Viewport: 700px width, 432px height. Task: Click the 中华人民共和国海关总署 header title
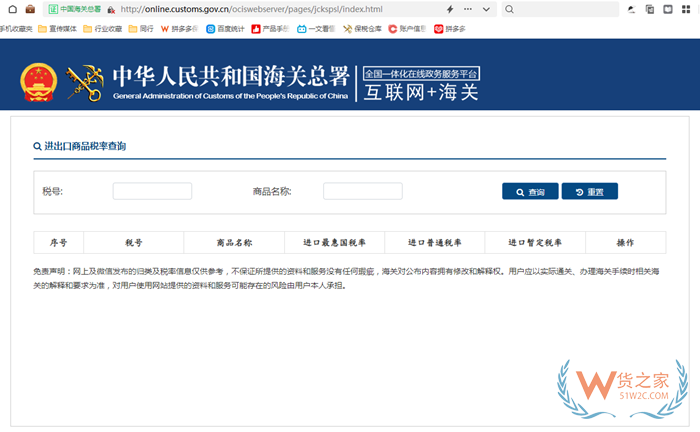[230, 76]
